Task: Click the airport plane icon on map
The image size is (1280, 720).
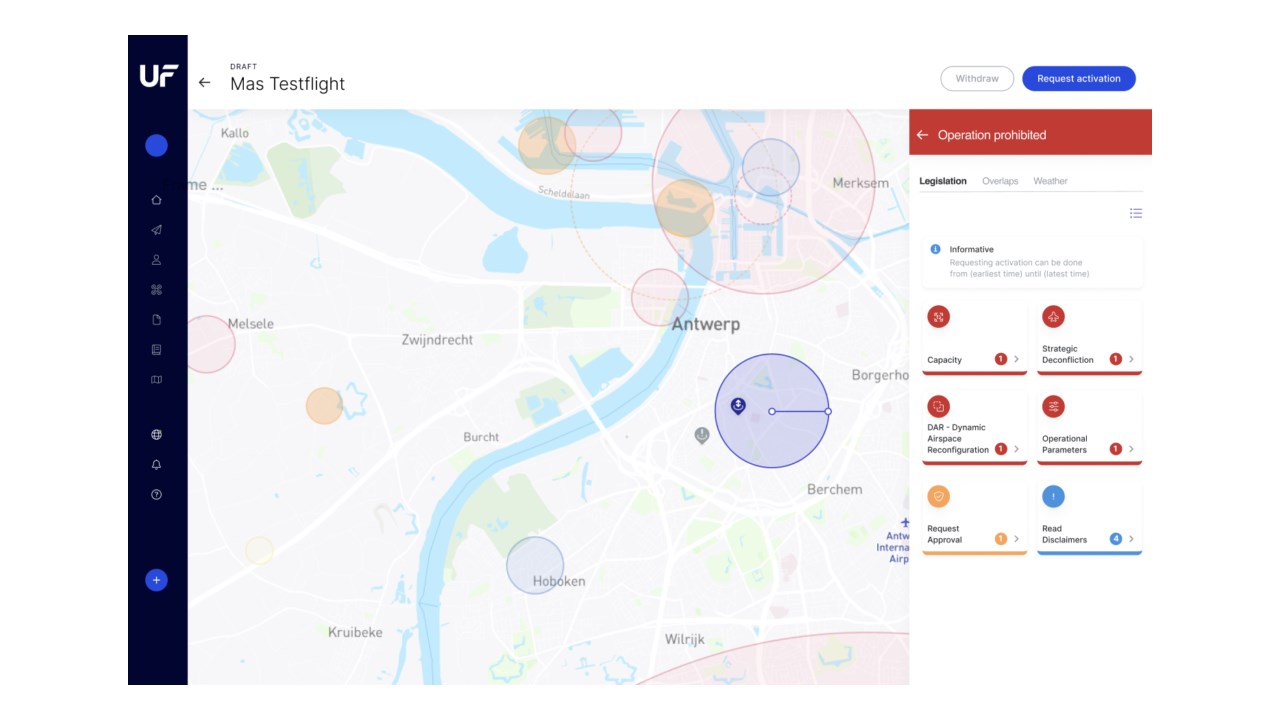Action: (904, 522)
